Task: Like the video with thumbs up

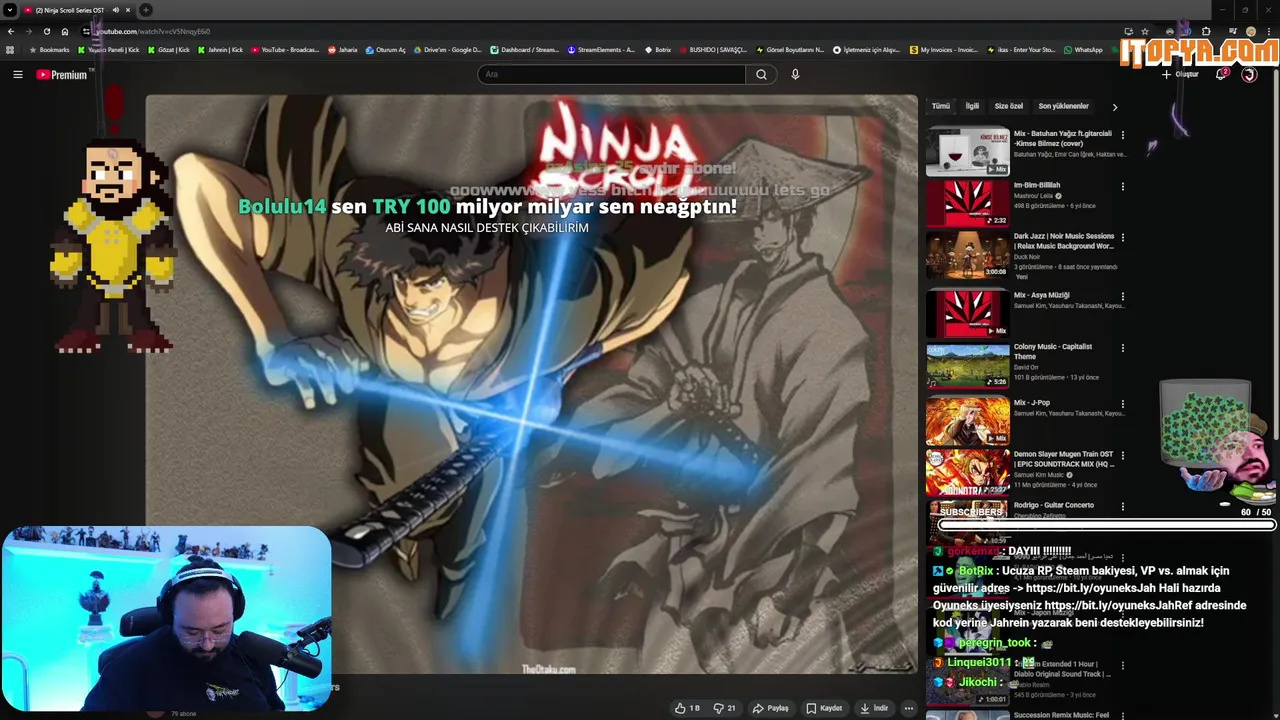Action: coord(687,708)
